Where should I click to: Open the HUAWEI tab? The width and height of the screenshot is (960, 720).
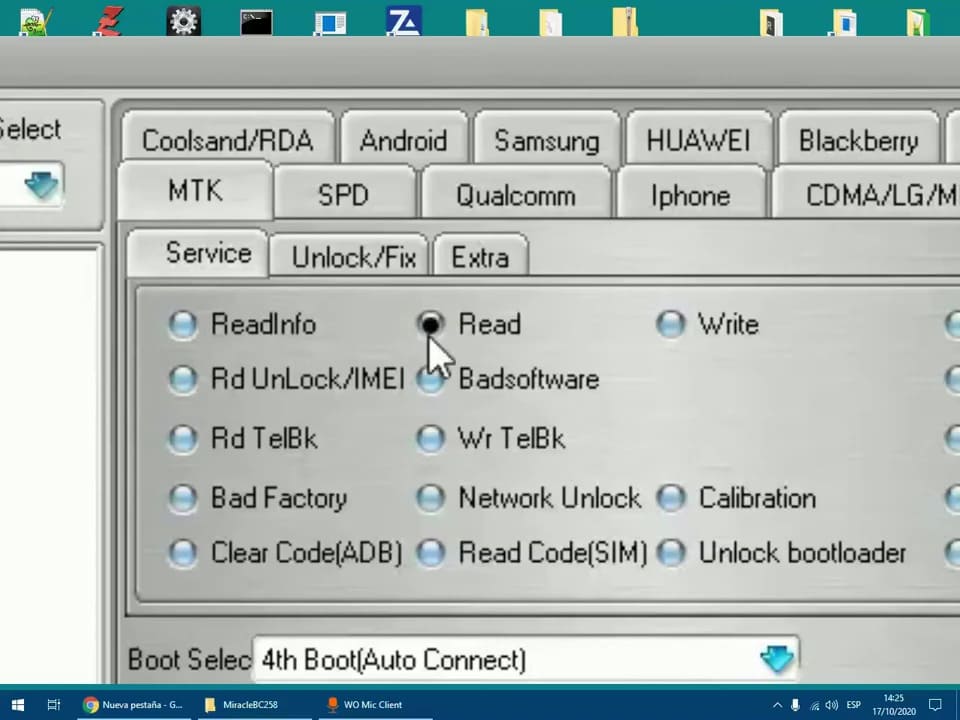699,141
